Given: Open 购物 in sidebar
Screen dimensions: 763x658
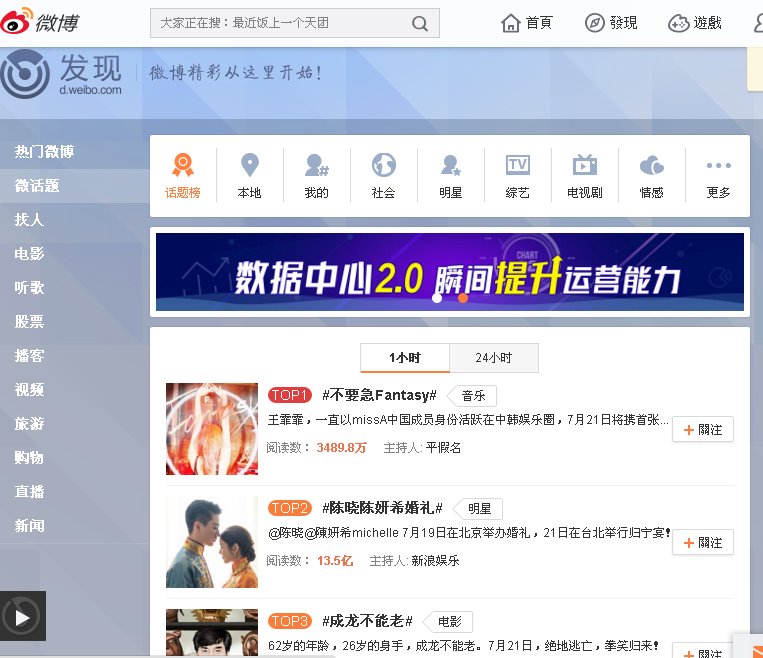Looking at the screenshot, I should click(x=29, y=458).
